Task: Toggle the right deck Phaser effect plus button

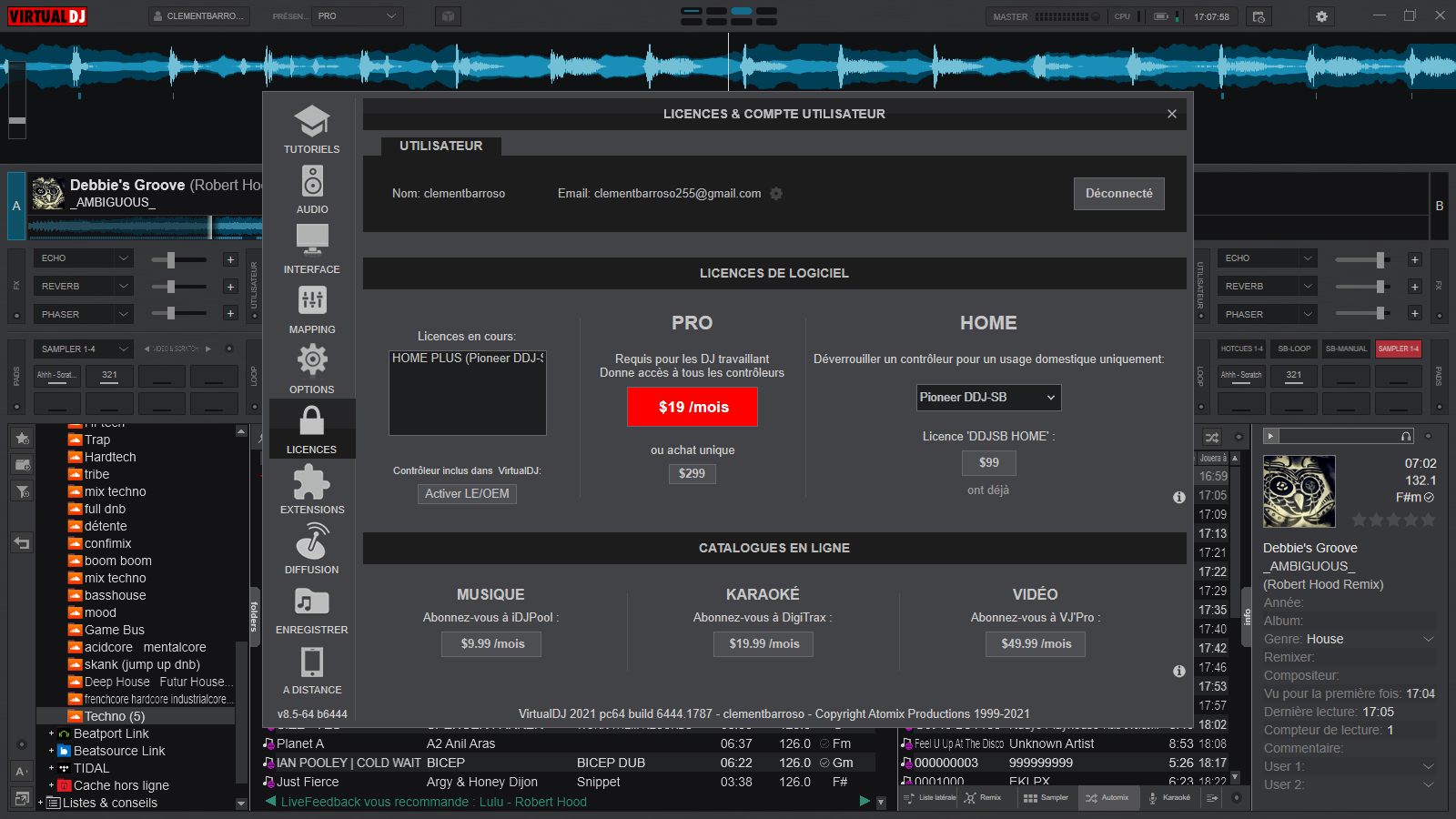Action: point(1414,314)
